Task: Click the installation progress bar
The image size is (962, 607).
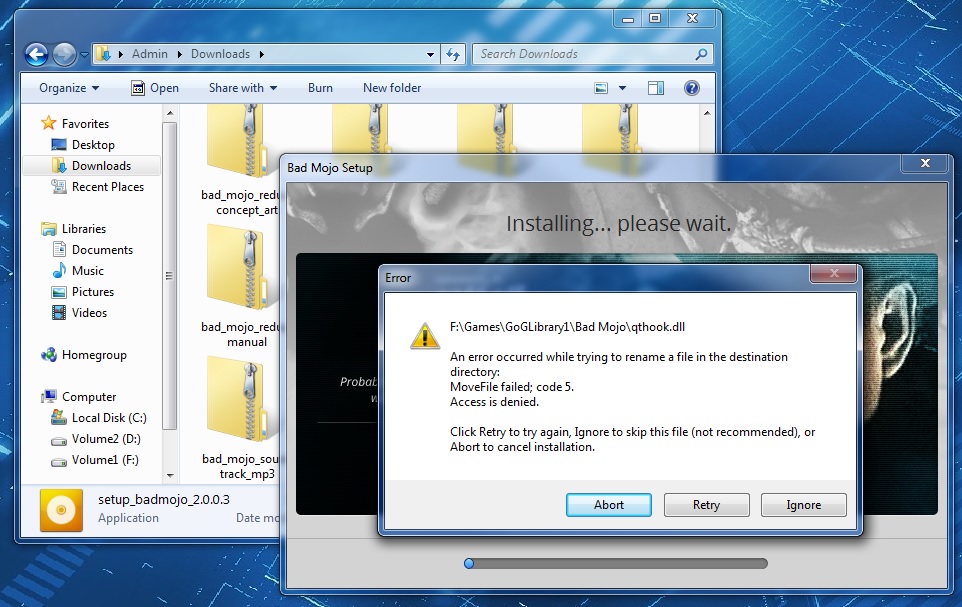Action: click(x=616, y=563)
